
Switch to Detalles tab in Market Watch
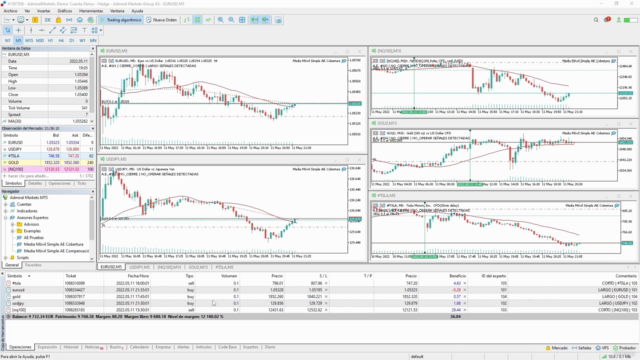(35, 183)
